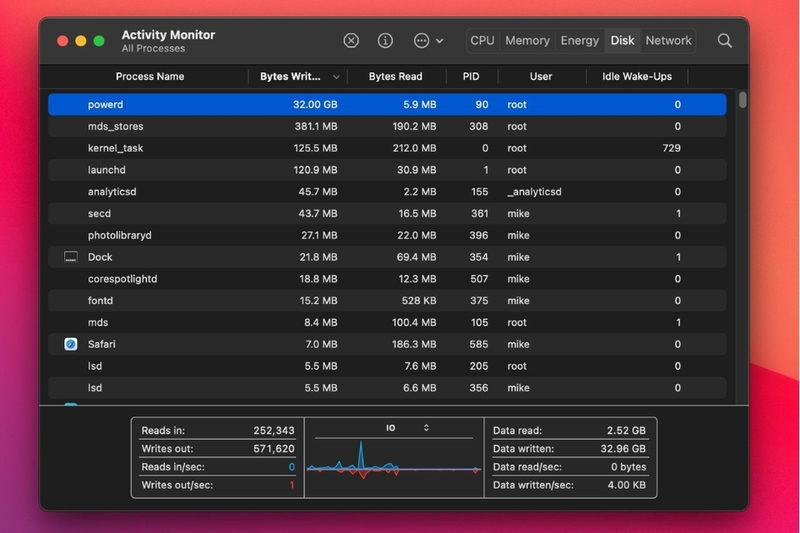This screenshot has width=800, height=533.
Task: Select the analyticsd process row
Action: click(x=387, y=192)
